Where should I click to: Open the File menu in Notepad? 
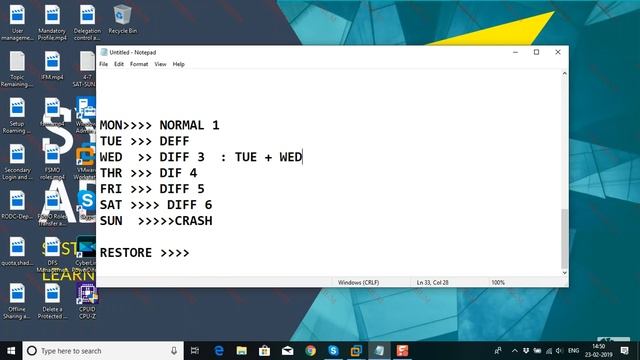(x=103, y=64)
